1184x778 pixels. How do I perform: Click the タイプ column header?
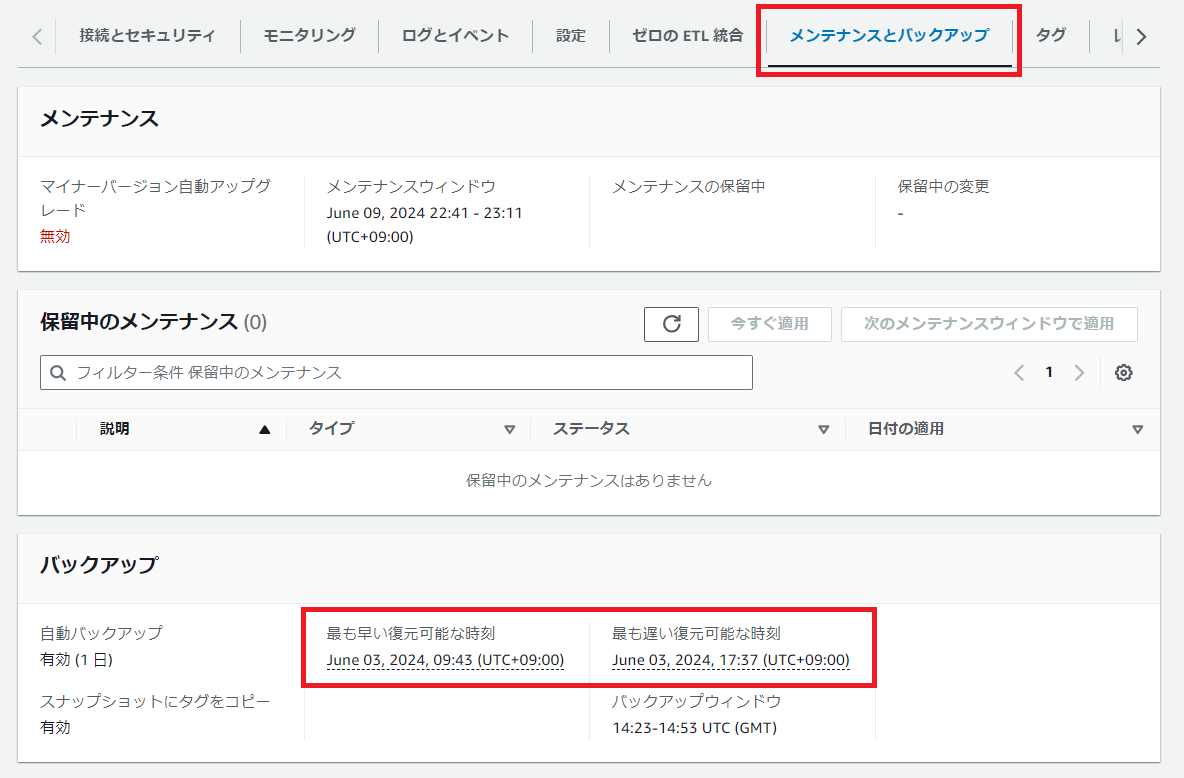coord(331,429)
